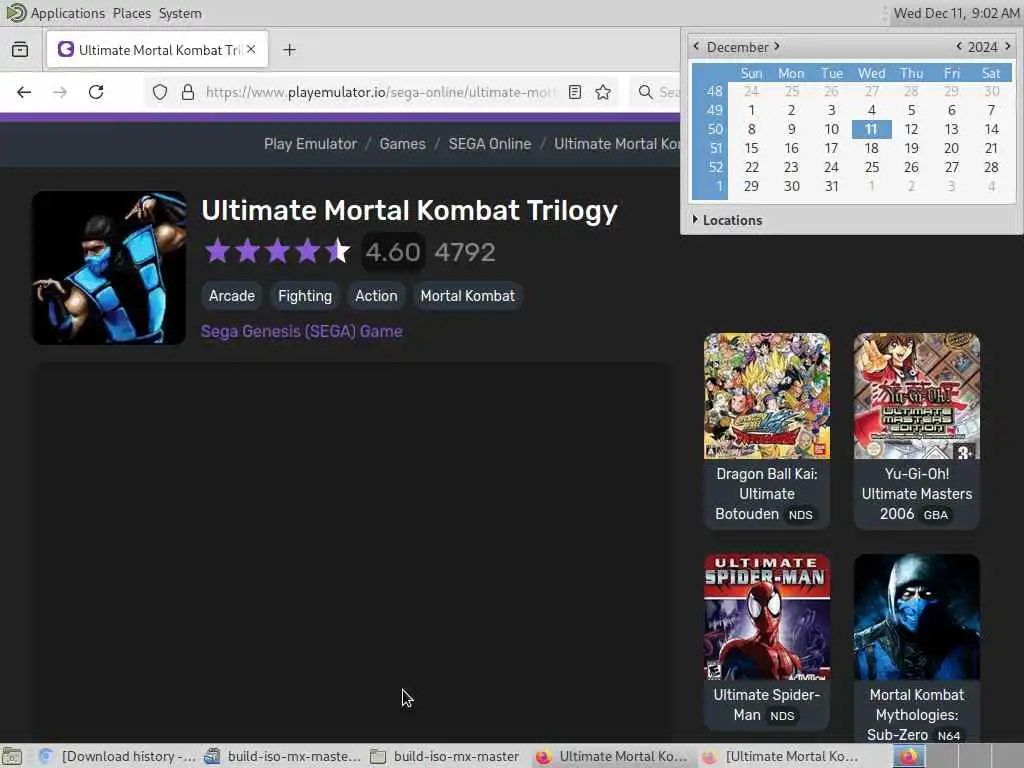Viewport: 1024px width, 768px height.
Task: Click the Play Emulator breadcrumb link
Action: [x=310, y=144]
